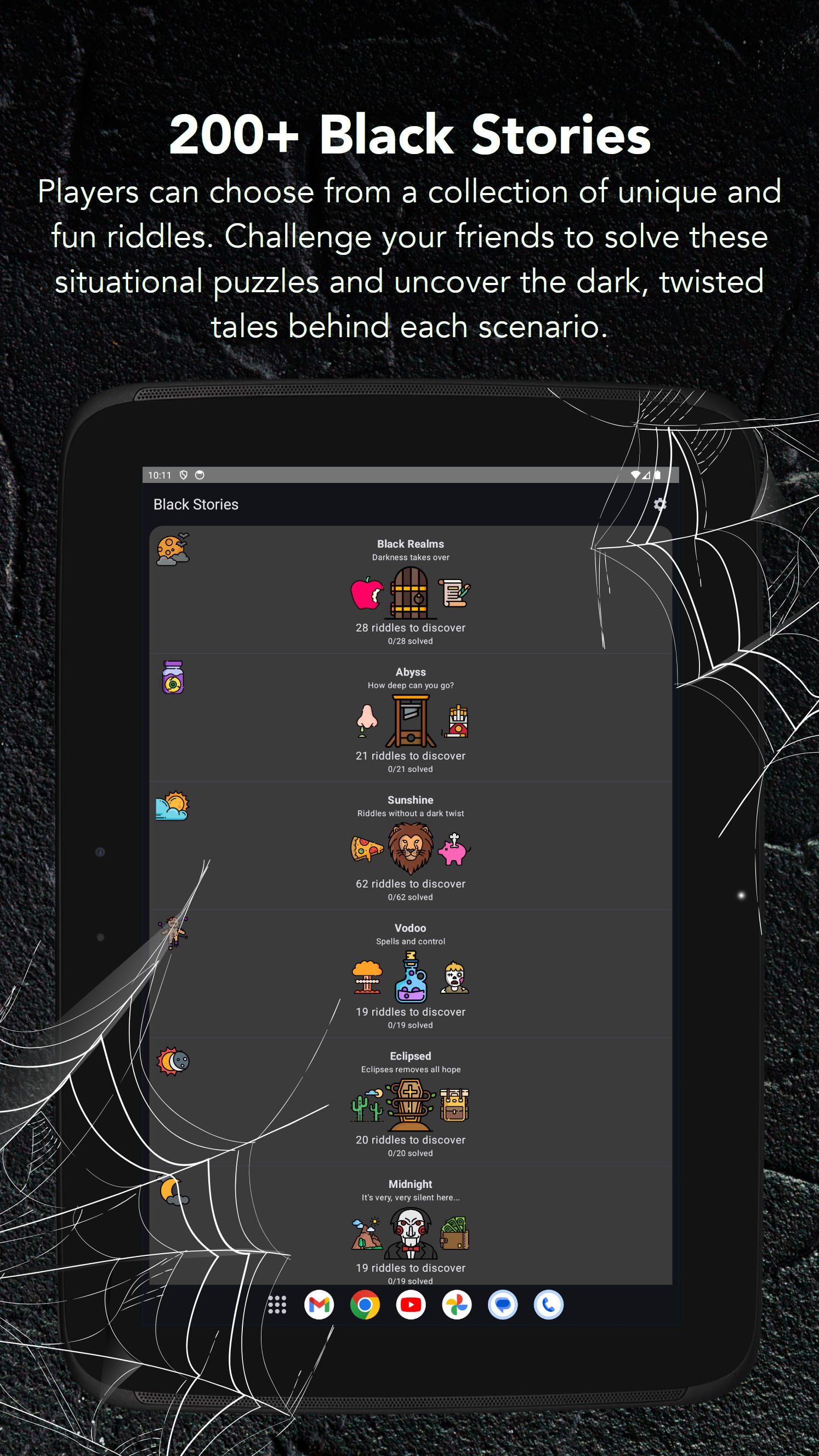819x1456 pixels.
Task: Tap the 'Black Stories' app title
Action: [196, 504]
